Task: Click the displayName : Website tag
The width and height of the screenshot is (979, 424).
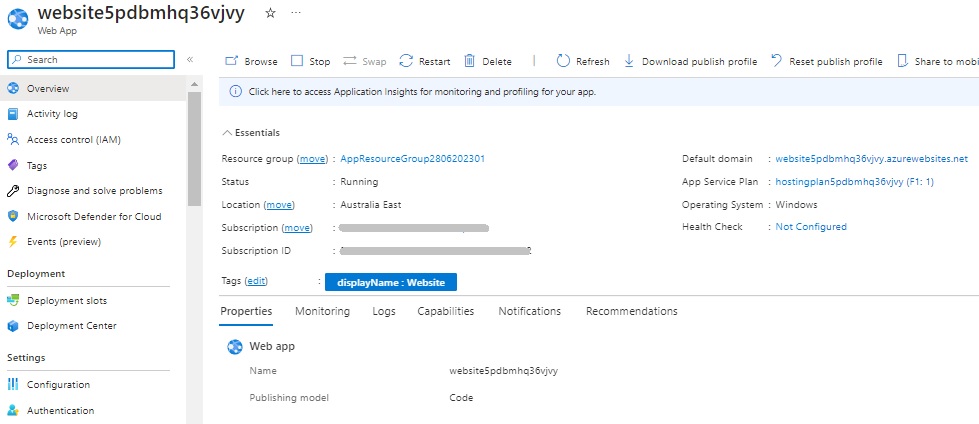Action: (391, 282)
